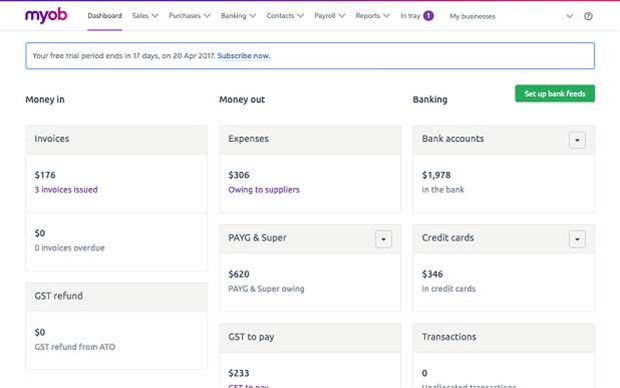Image resolution: width=620 pixels, height=388 pixels.
Task: Click the Subscribe now link
Action: click(244, 56)
